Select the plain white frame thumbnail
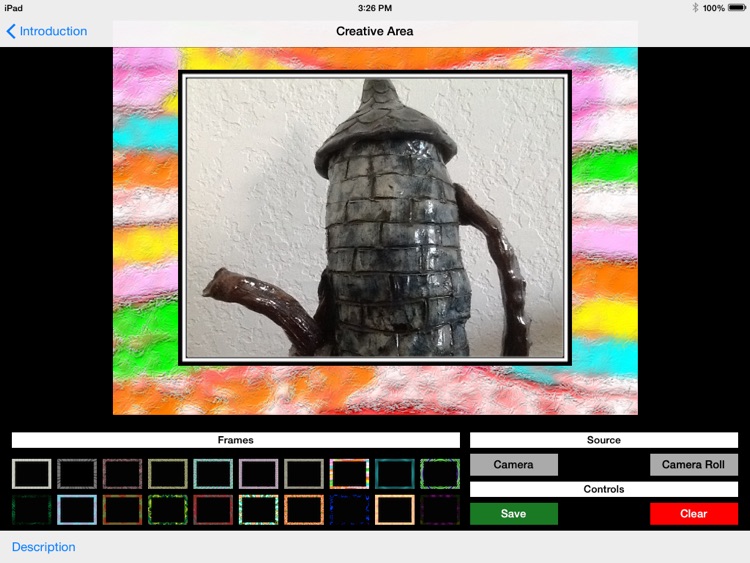The height and width of the screenshot is (563, 750). pos(32,474)
